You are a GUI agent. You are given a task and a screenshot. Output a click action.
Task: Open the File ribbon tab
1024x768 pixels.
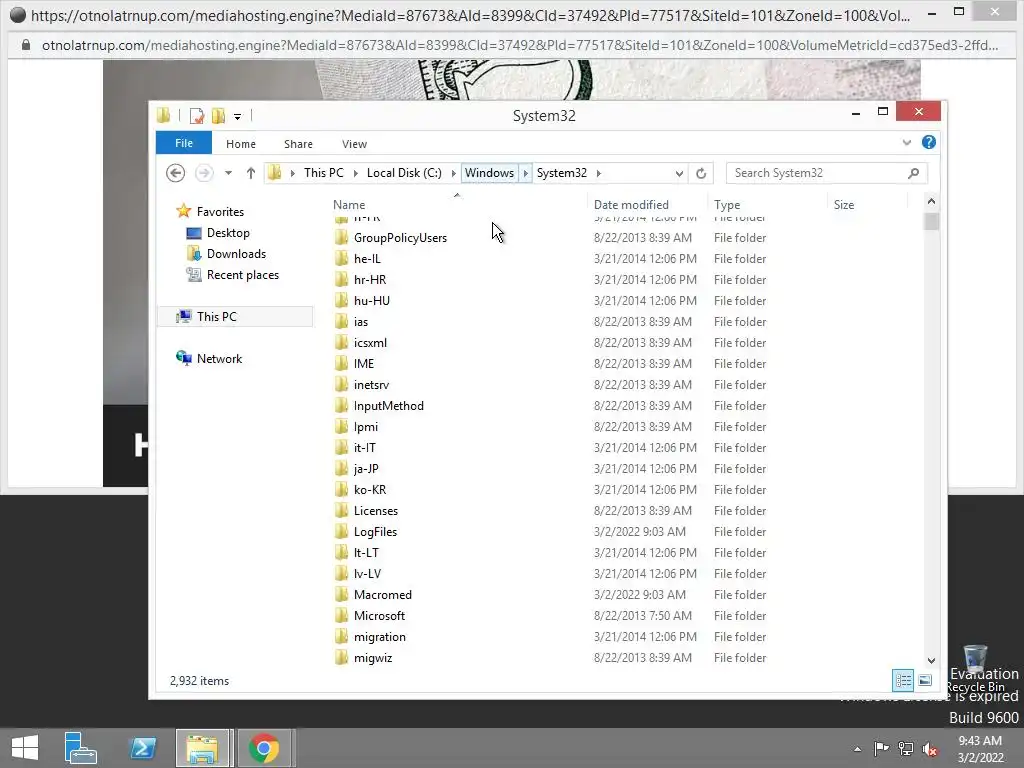[184, 143]
